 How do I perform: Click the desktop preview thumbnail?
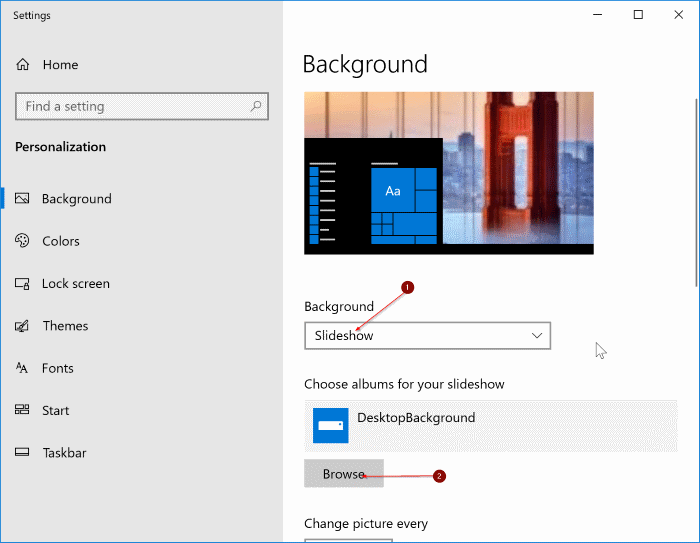449,173
